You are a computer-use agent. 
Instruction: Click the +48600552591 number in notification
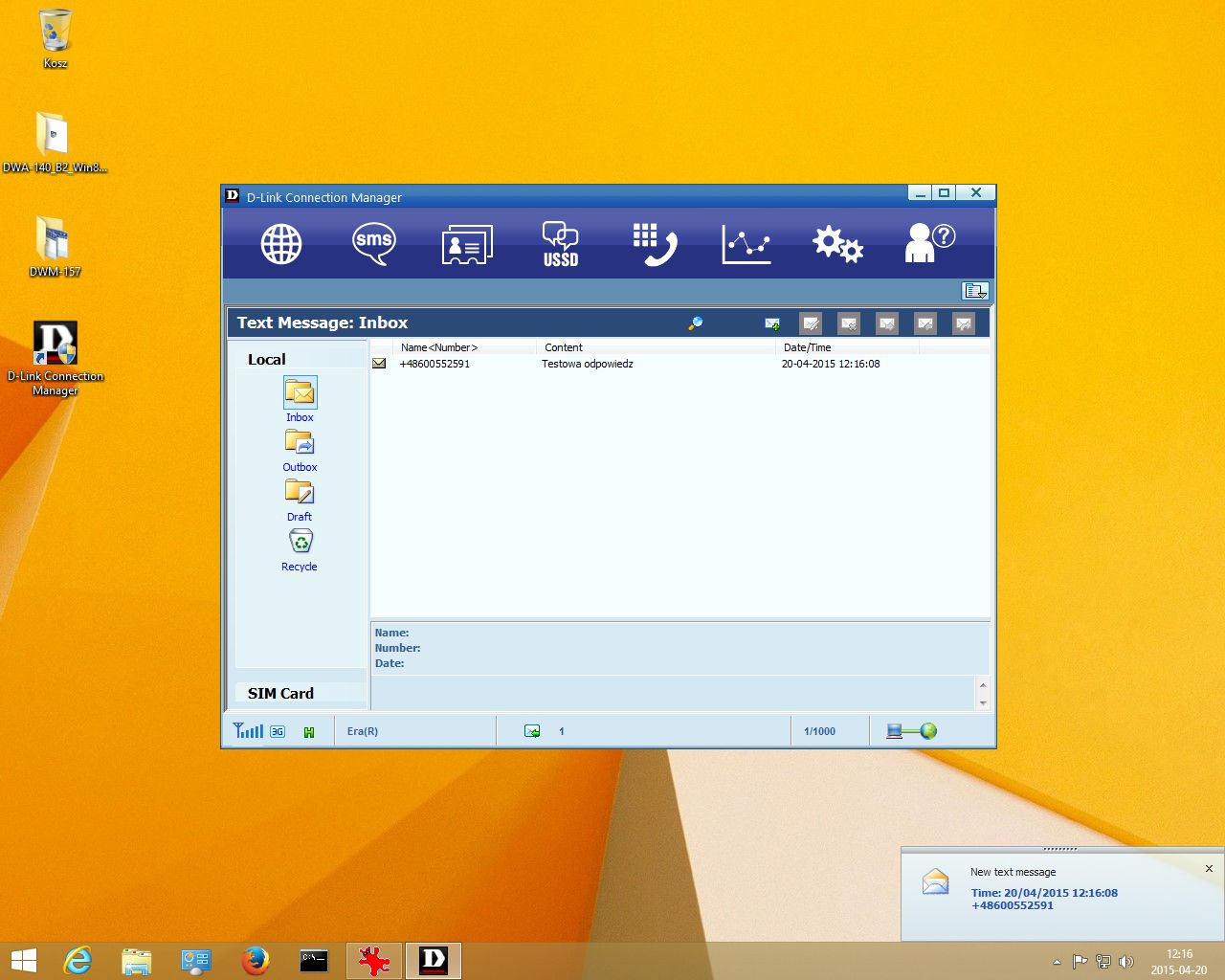click(1013, 905)
